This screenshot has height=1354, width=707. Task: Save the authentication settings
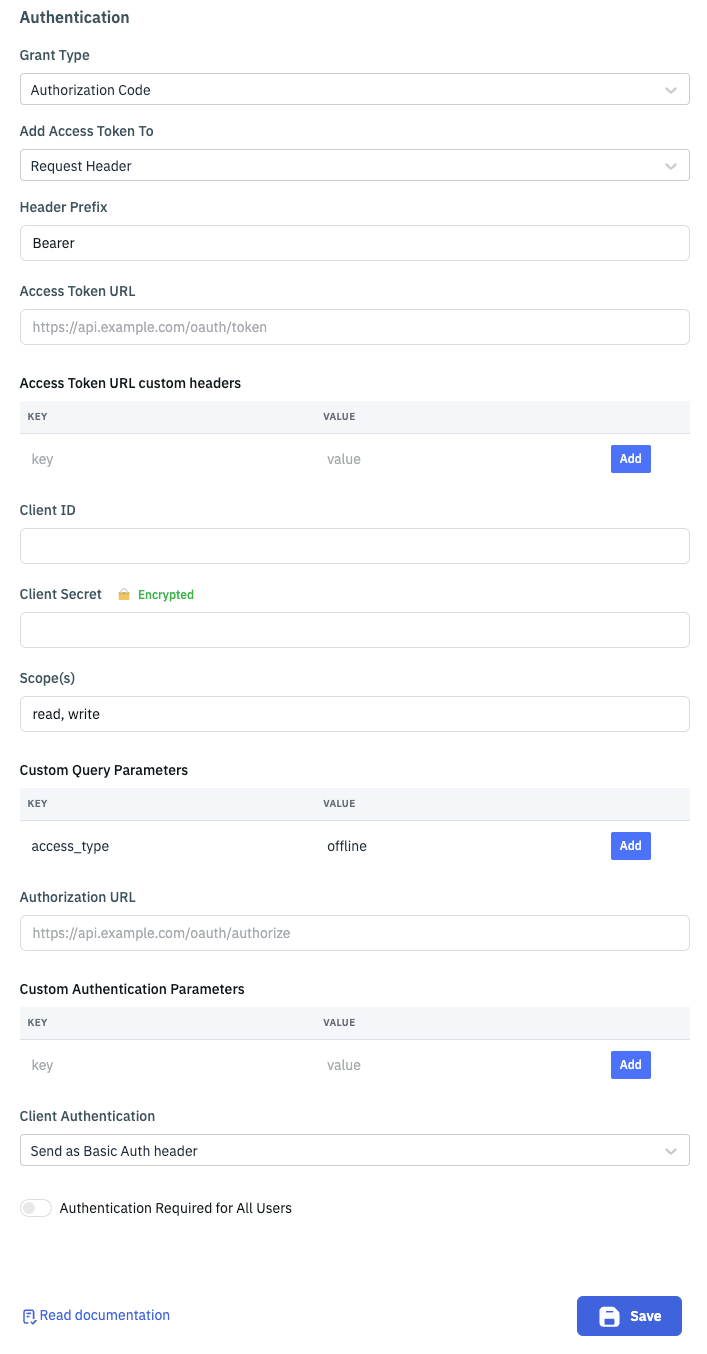(629, 1316)
